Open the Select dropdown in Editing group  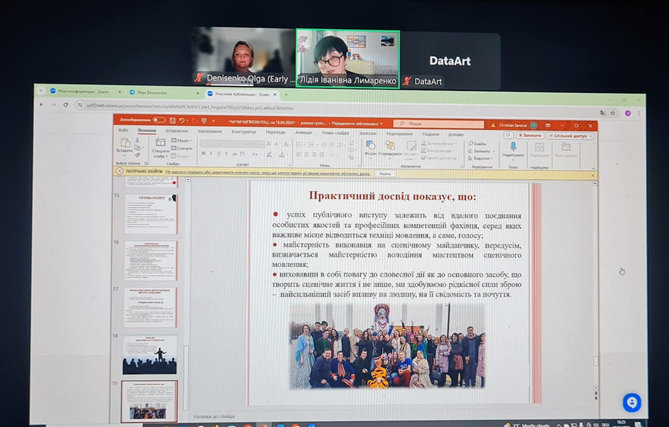tap(480, 158)
